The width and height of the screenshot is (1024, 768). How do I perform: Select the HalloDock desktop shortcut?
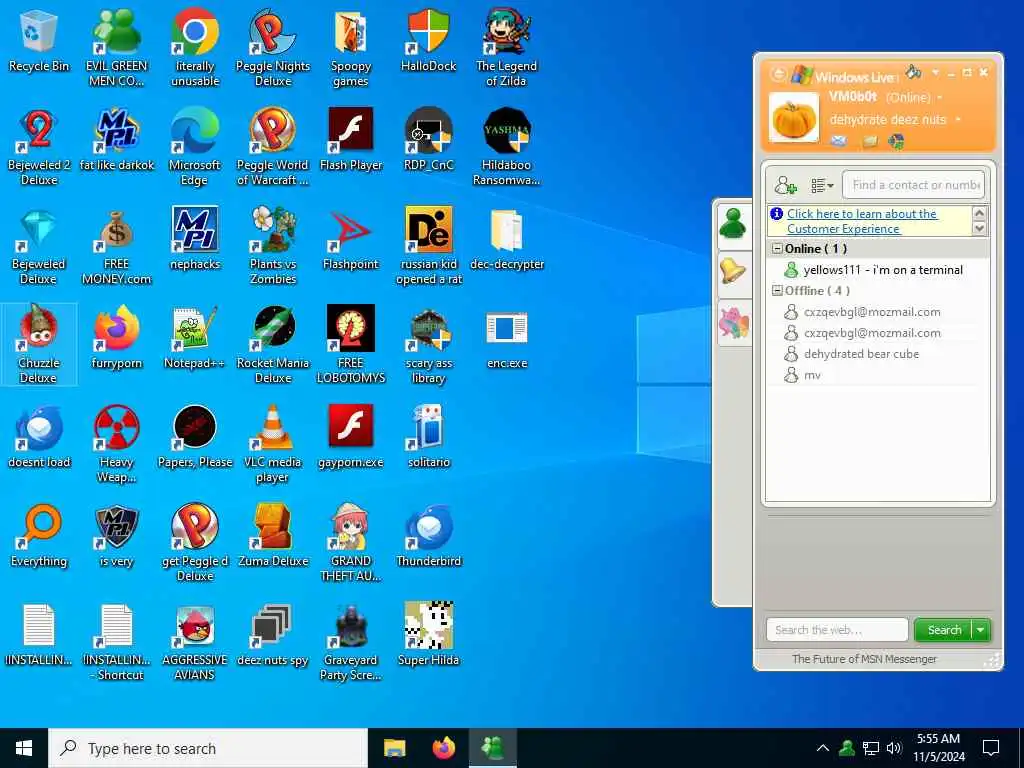click(x=428, y=41)
